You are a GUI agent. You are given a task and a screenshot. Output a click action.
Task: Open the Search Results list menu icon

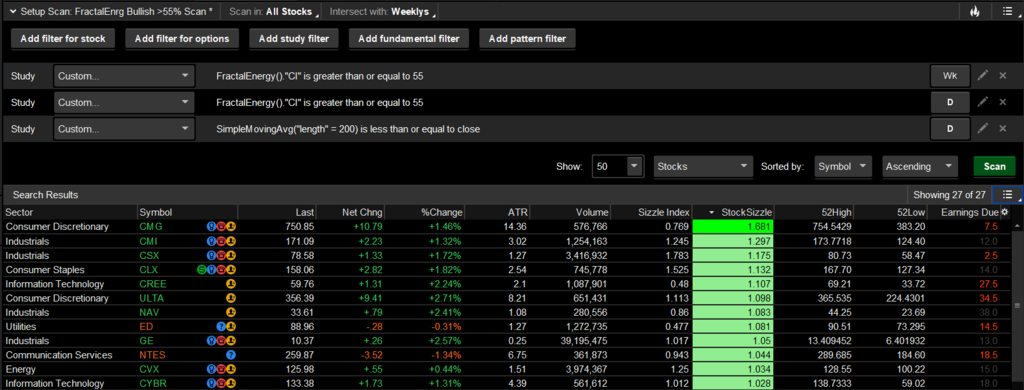[1008, 195]
